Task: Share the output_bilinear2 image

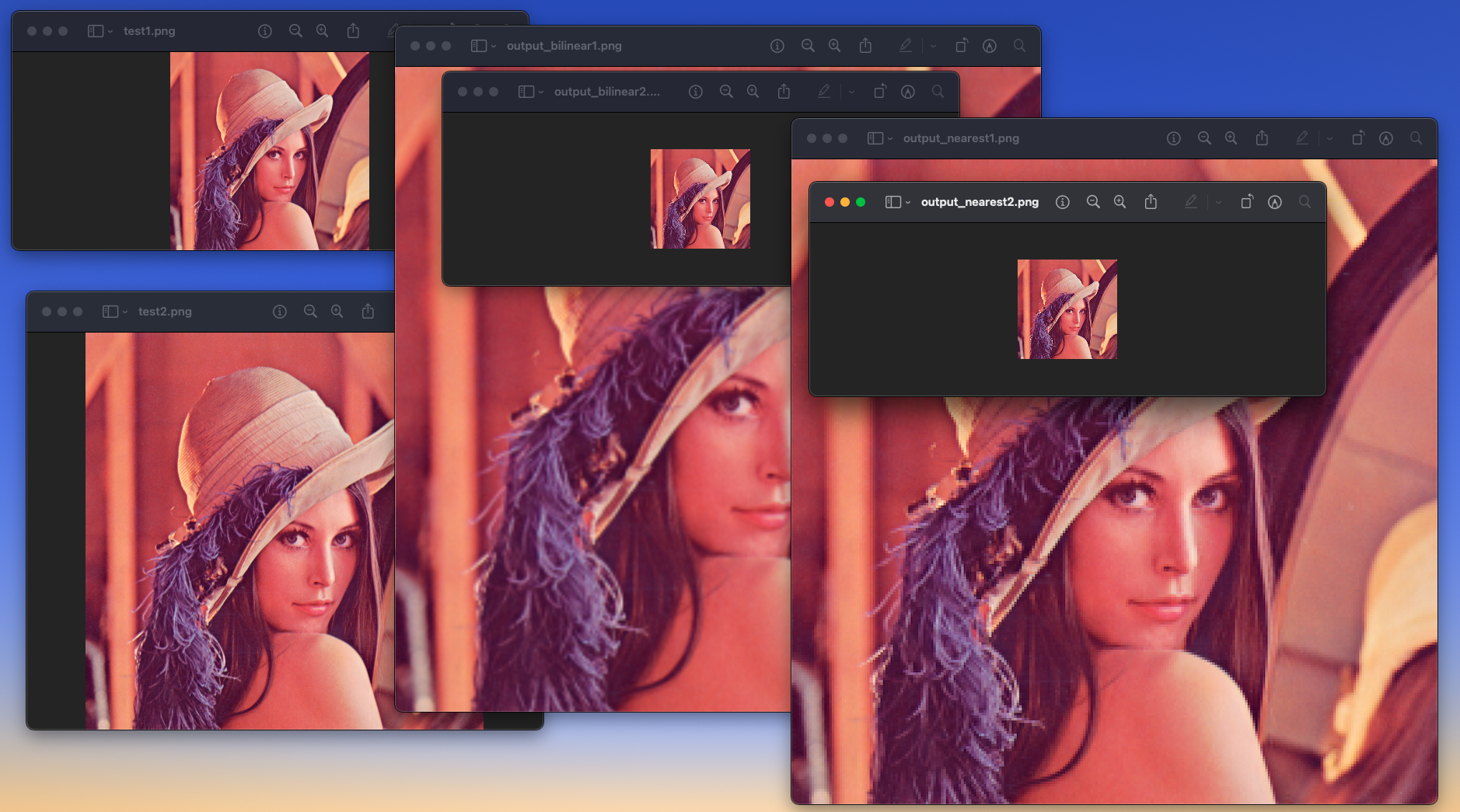Action: coord(784,91)
